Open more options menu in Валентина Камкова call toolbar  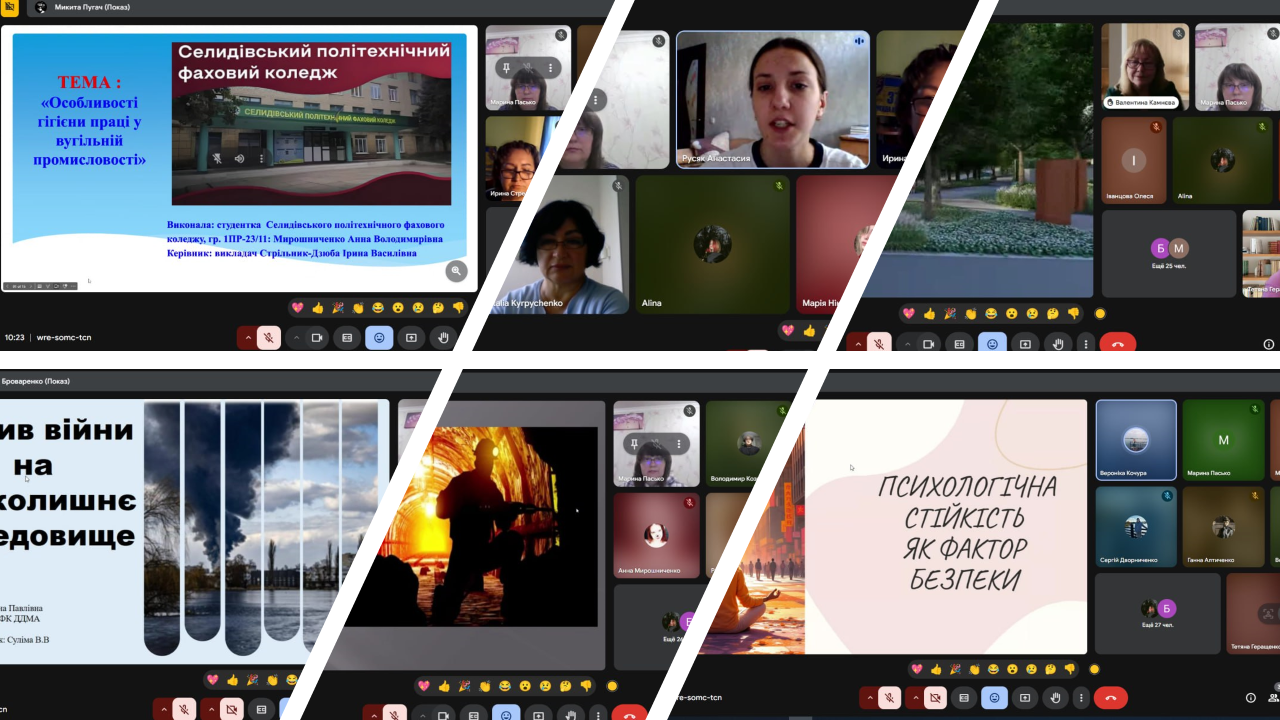(x=1087, y=344)
